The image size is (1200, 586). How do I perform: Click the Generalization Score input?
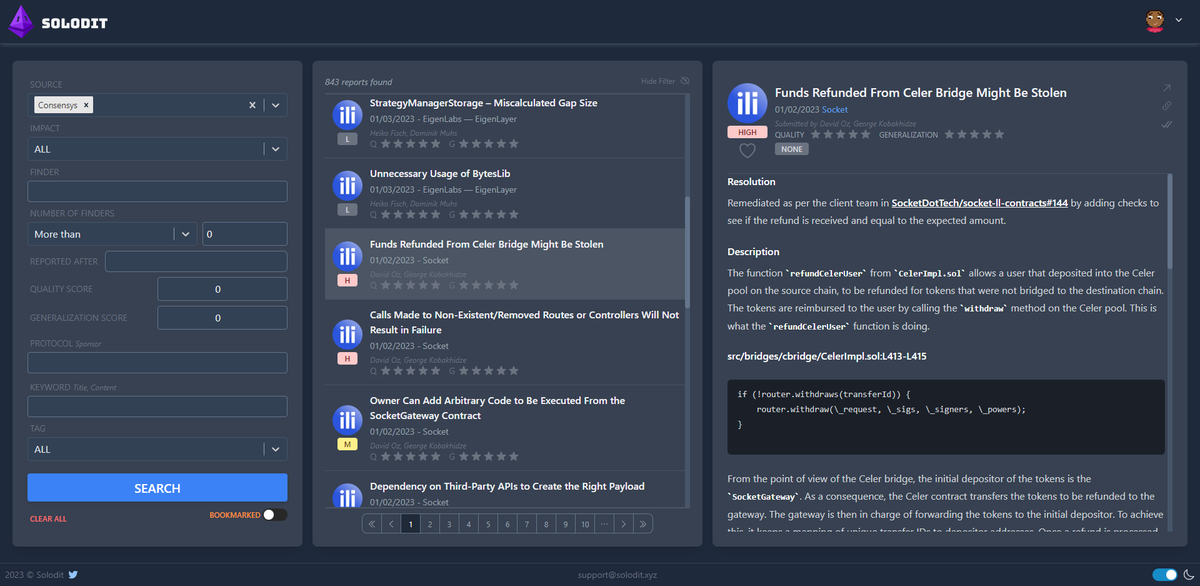(x=222, y=318)
